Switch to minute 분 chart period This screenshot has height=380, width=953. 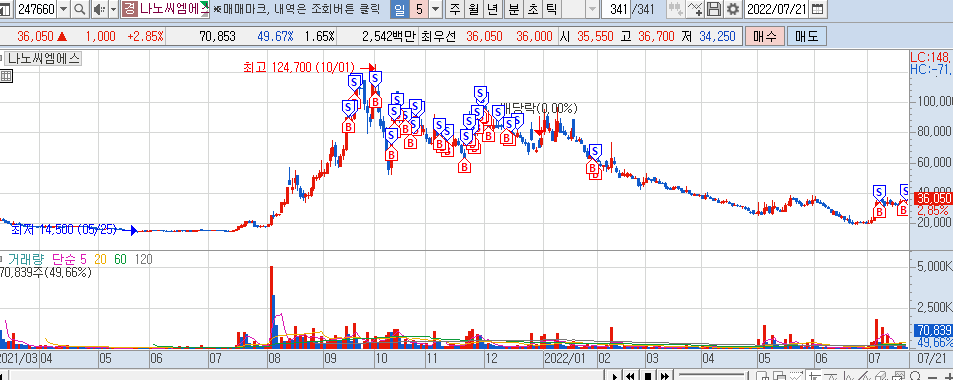[513, 9]
